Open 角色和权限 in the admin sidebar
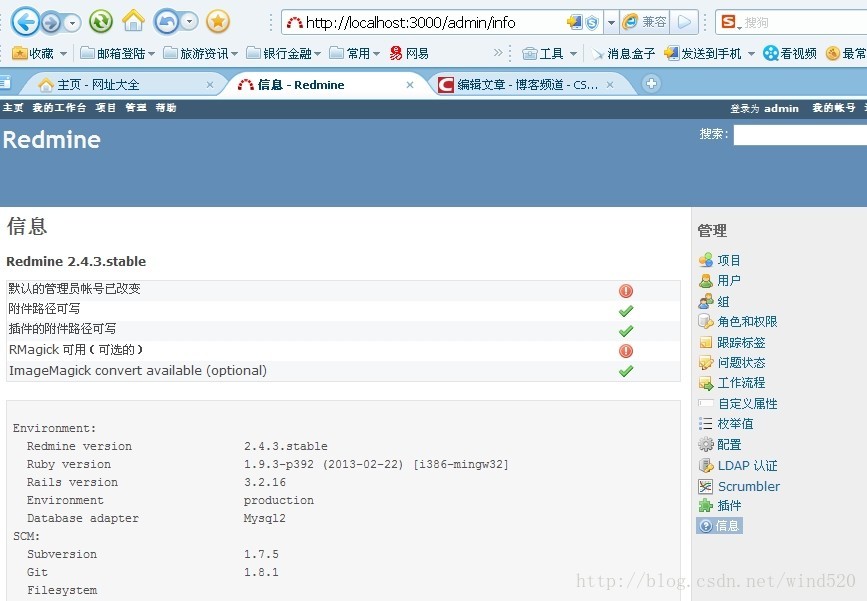This screenshot has height=601, width=867. tap(747, 322)
